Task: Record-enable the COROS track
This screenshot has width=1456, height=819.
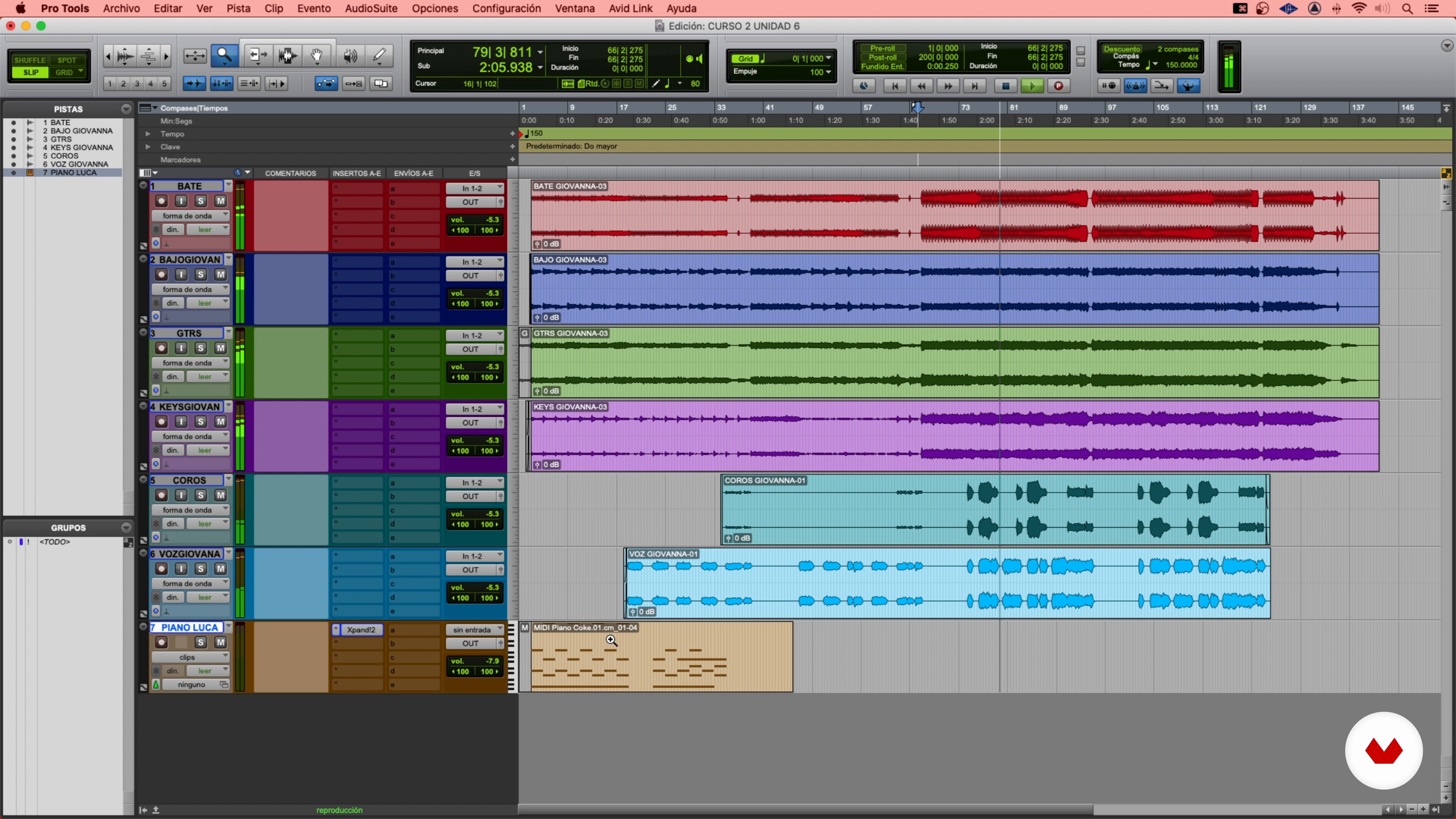Action: (162, 495)
